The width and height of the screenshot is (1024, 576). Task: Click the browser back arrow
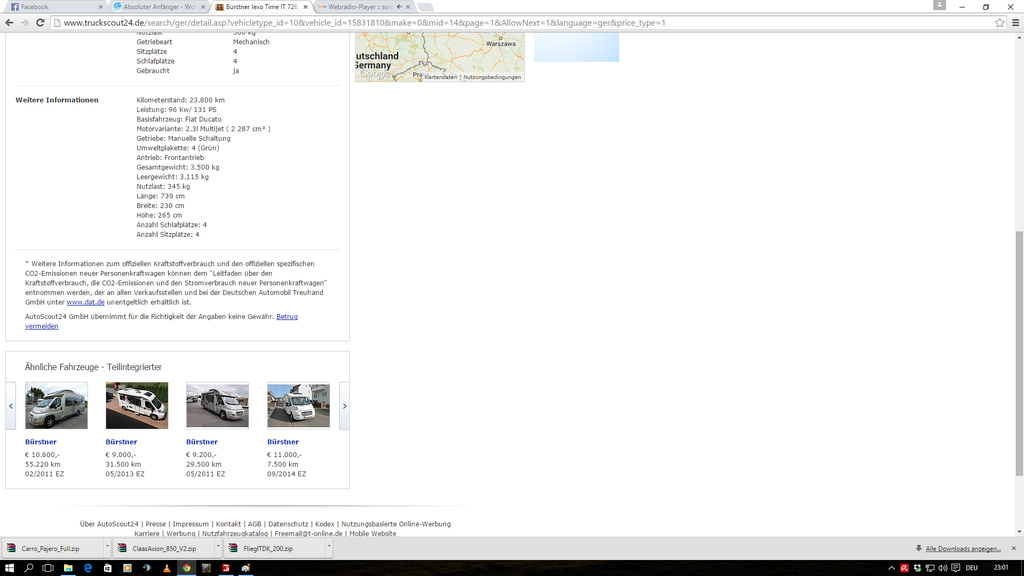(9, 22)
